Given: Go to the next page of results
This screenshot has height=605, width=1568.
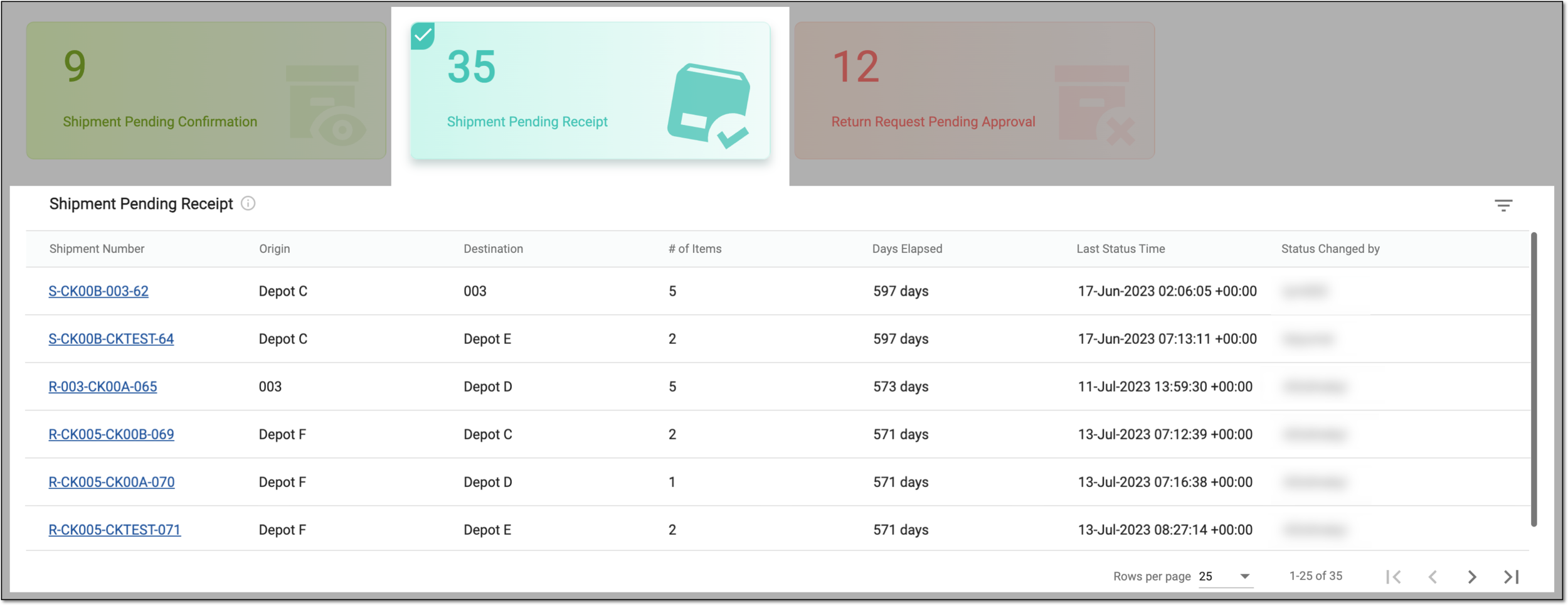Looking at the screenshot, I should coord(1471,576).
